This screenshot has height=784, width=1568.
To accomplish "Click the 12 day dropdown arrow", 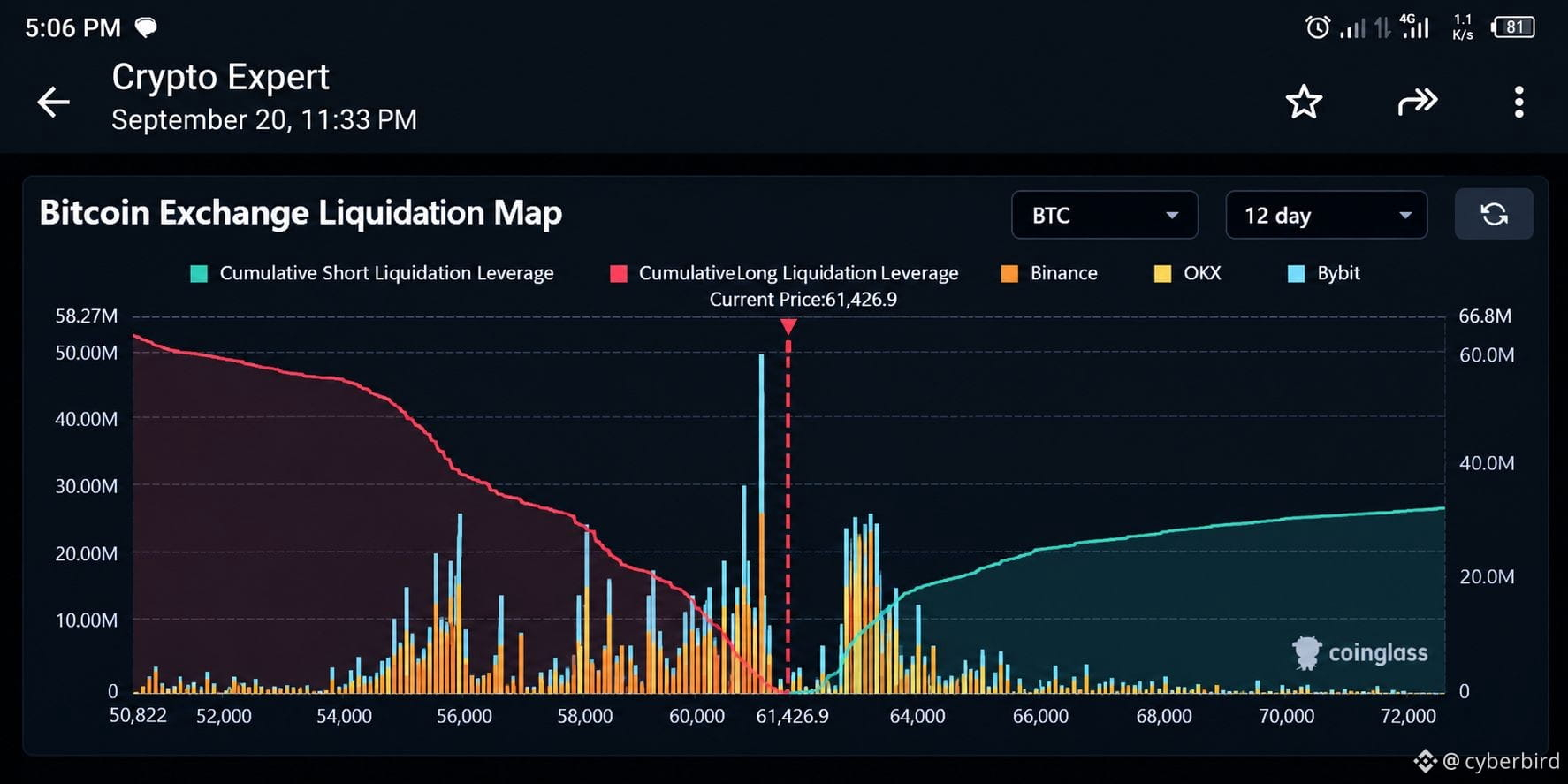I will click(1405, 215).
